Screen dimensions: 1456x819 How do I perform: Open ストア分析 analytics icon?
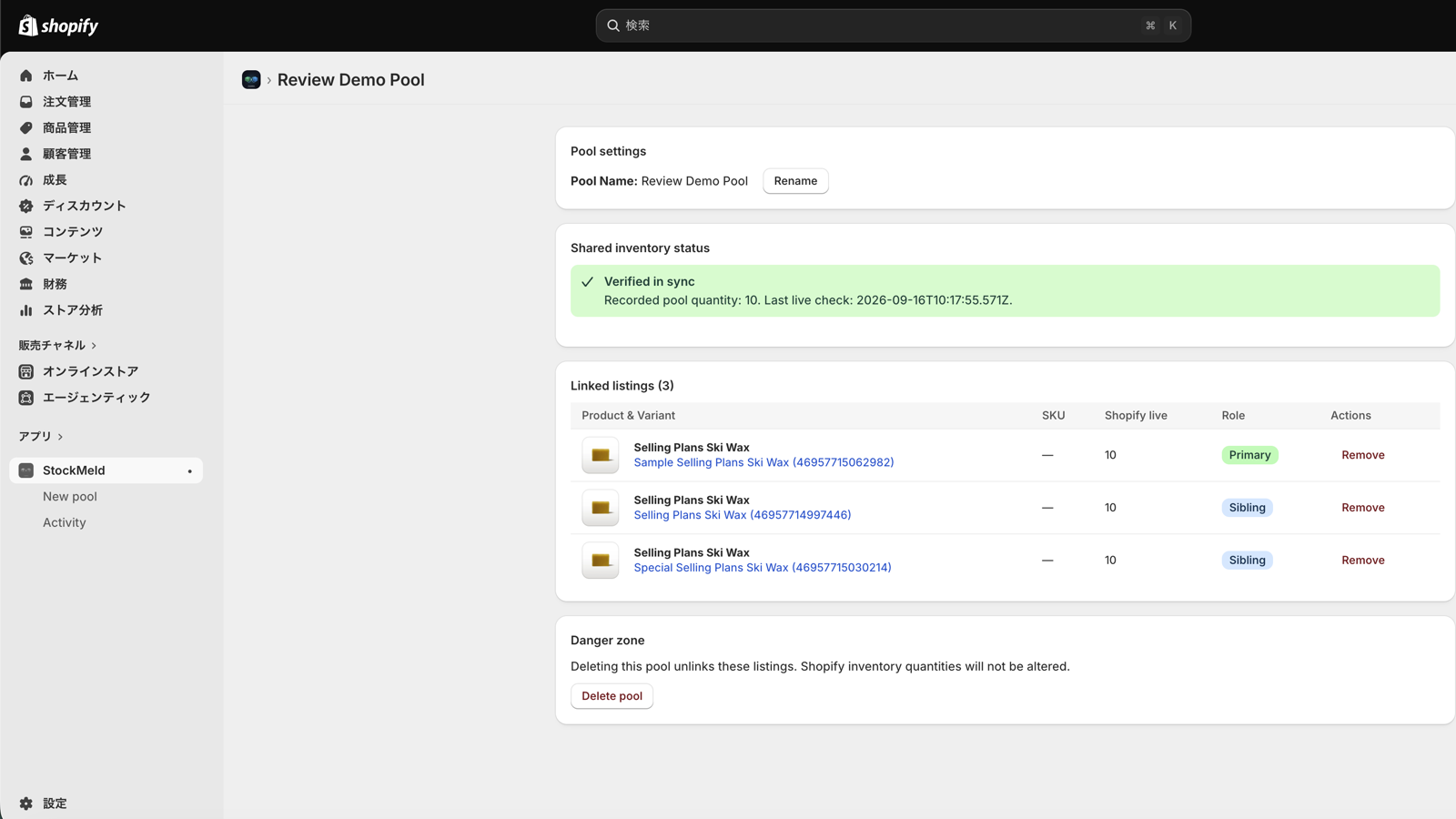26,310
